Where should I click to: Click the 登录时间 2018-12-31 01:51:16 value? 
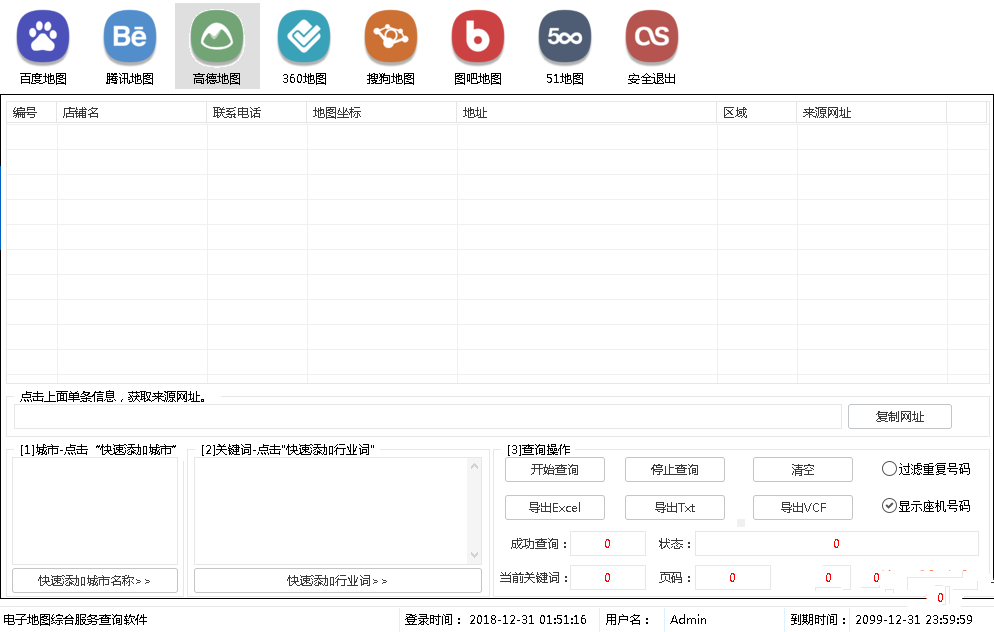(x=527, y=620)
